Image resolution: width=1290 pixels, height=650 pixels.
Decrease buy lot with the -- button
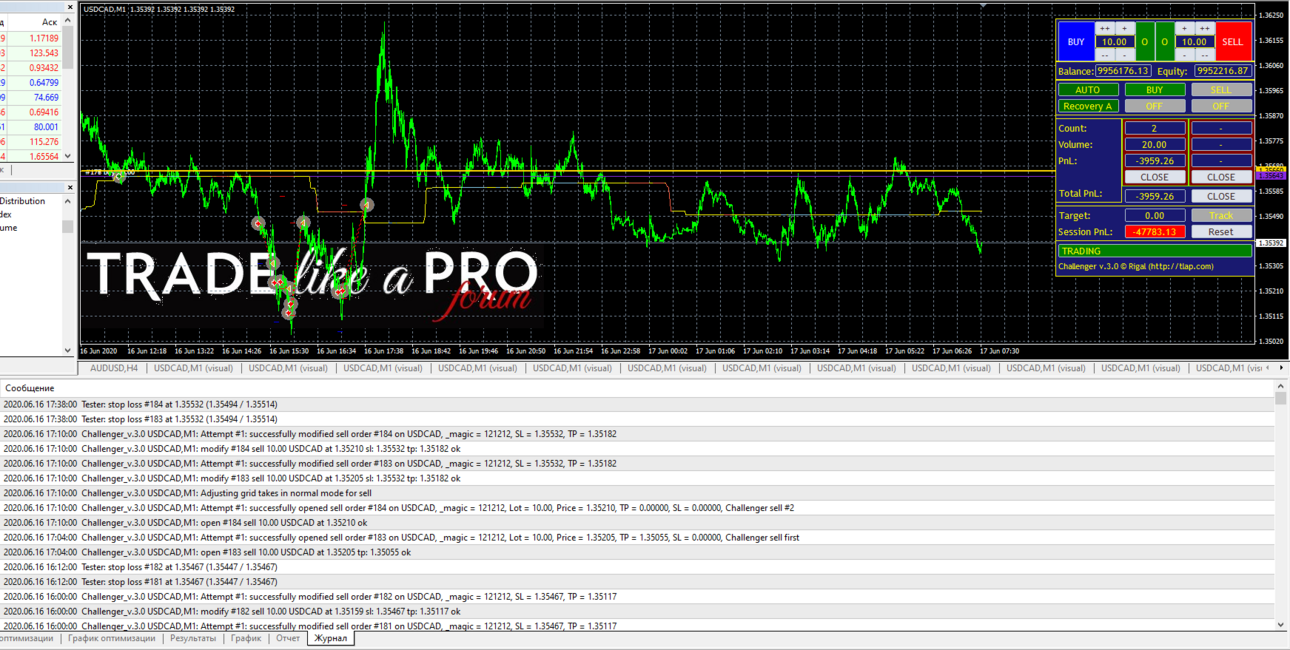(1105, 54)
